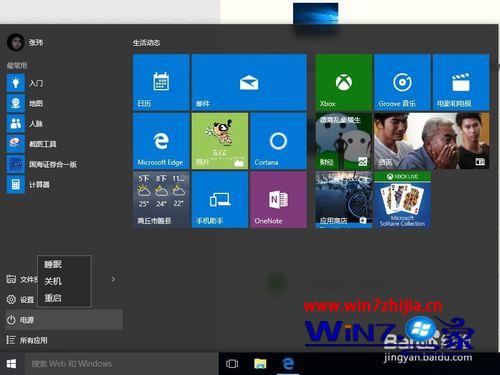The height and width of the screenshot is (375, 500).
Task: Open the 手机助手 phone companion tile
Action: 220,200
